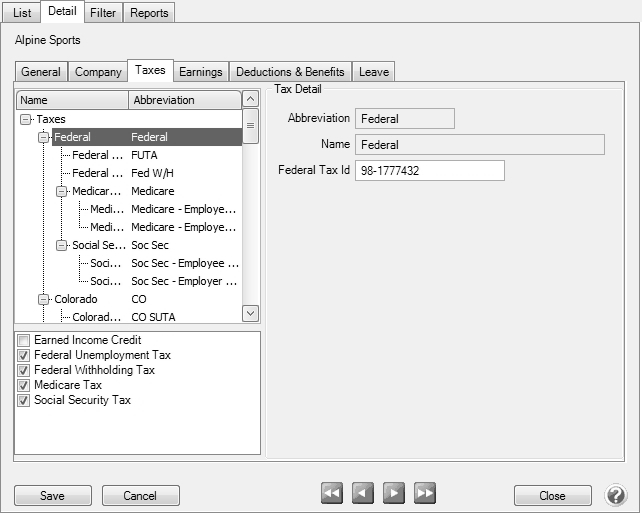
Task: Enable the Earned Income Credit checkbox
Action: pos(24,341)
